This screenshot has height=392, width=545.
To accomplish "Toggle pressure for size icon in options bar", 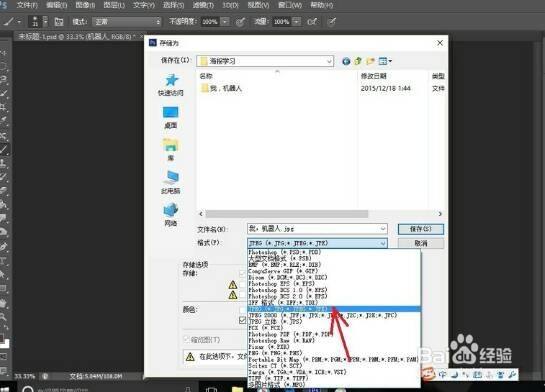I will (332, 22).
